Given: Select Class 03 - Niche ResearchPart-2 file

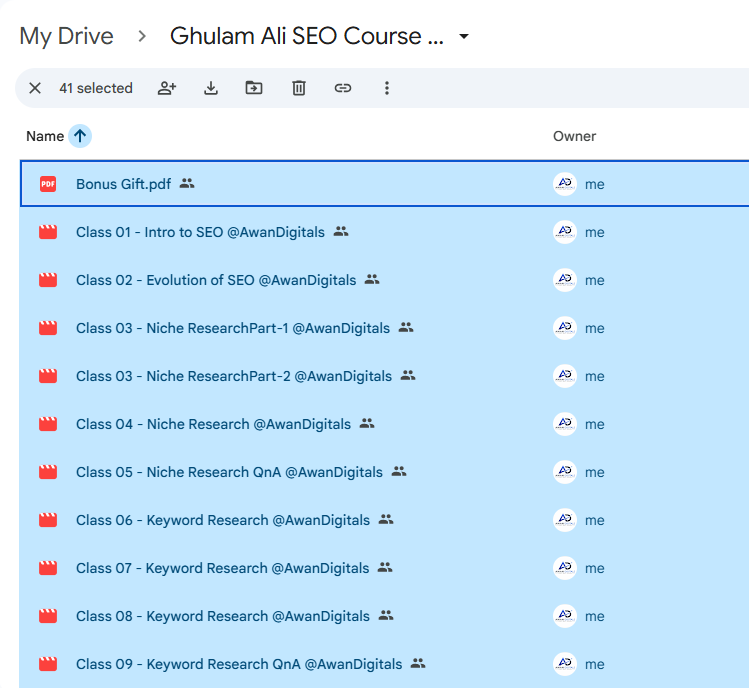Looking at the screenshot, I should (234, 376).
